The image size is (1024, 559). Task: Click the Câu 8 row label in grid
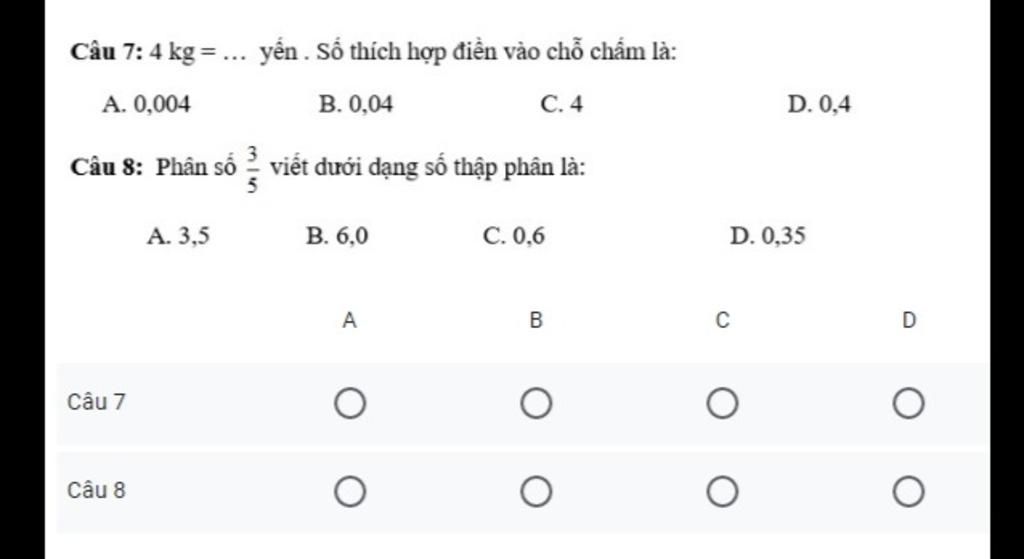point(97,490)
